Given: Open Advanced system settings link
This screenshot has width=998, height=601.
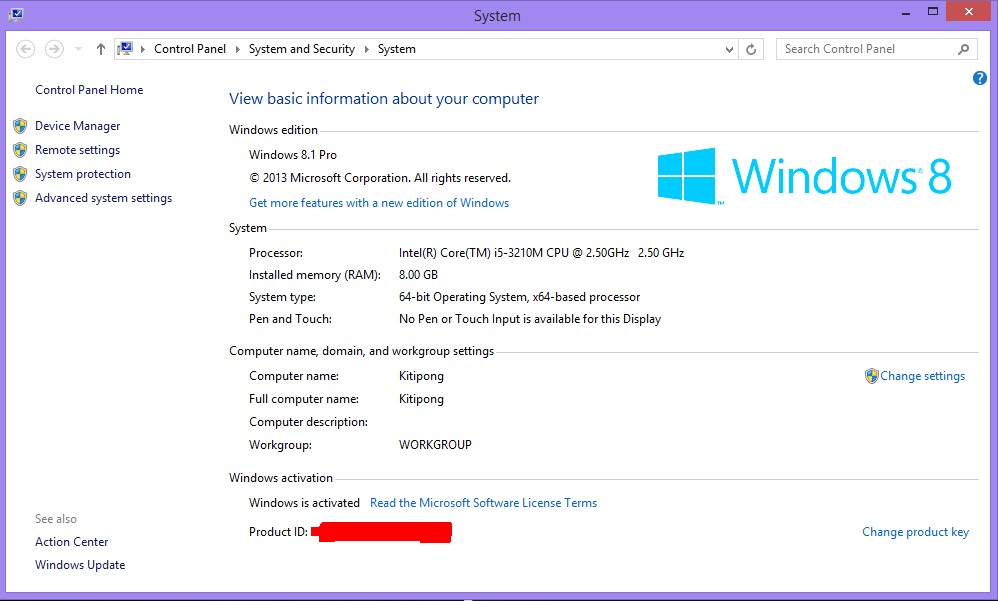Looking at the screenshot, I should click(104, 198).
